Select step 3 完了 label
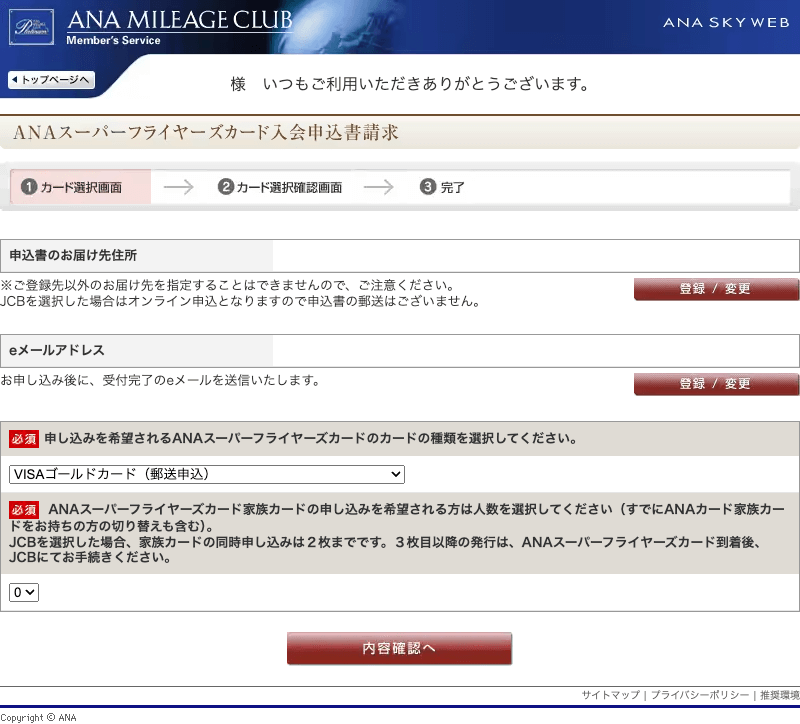Screen dimensions: 800x724 click(442, 187)
